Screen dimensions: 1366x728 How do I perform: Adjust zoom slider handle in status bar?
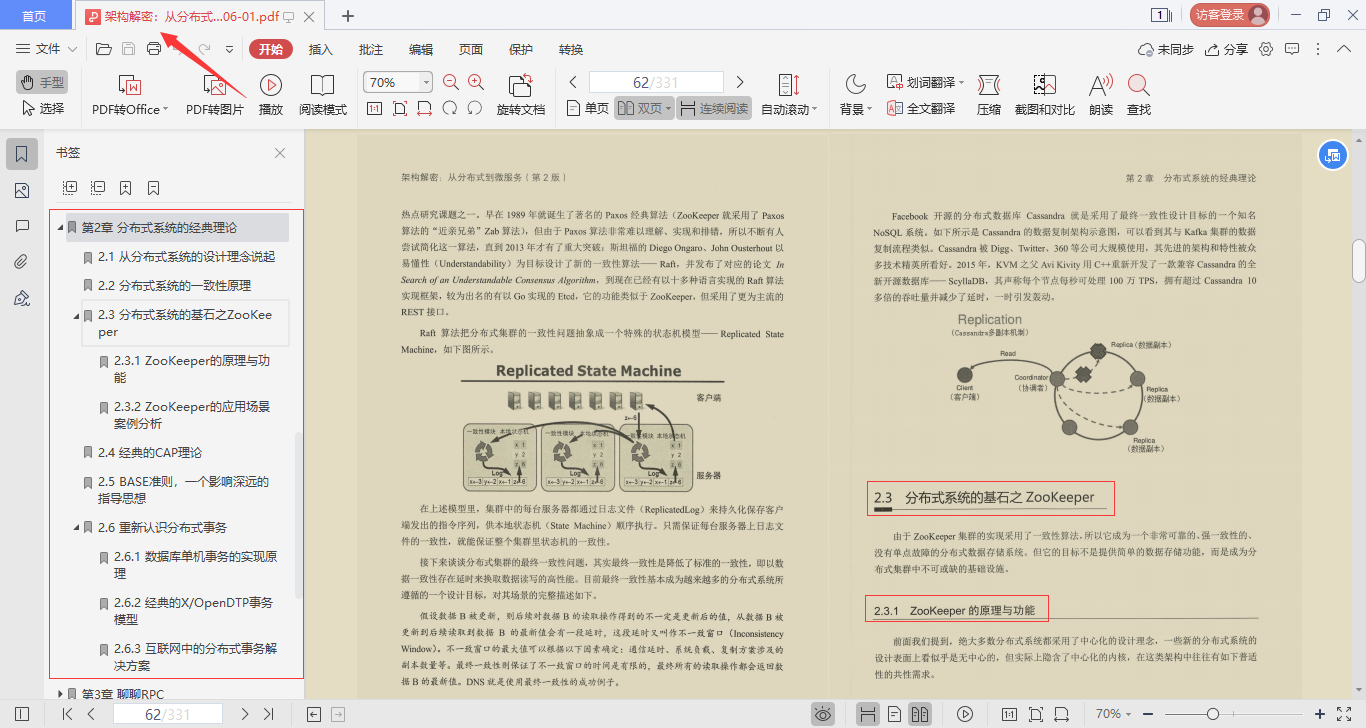coord(1212,714)
